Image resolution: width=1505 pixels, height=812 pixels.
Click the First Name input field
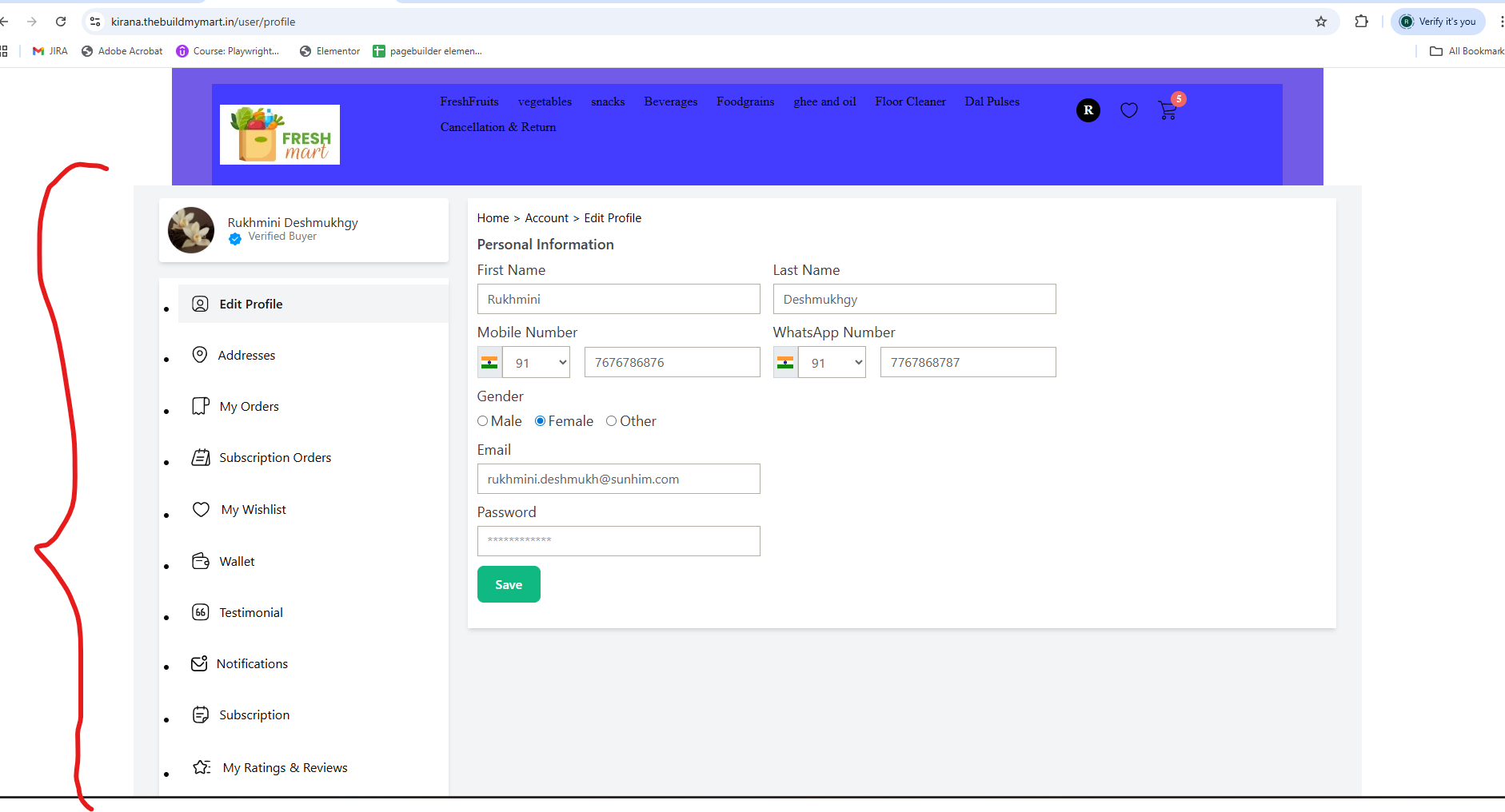click(619, 299)
